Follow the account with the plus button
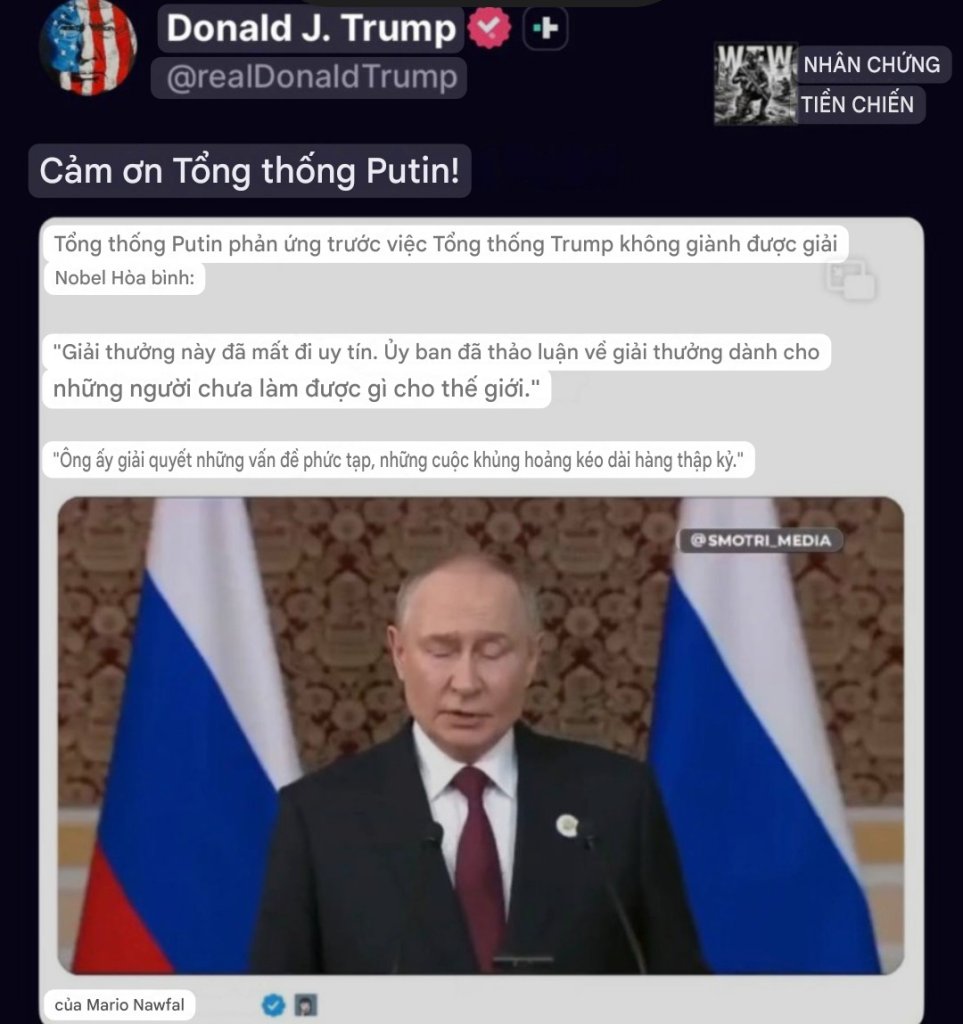This screenshot has height=1024, width=963. (x=545, y=28)
